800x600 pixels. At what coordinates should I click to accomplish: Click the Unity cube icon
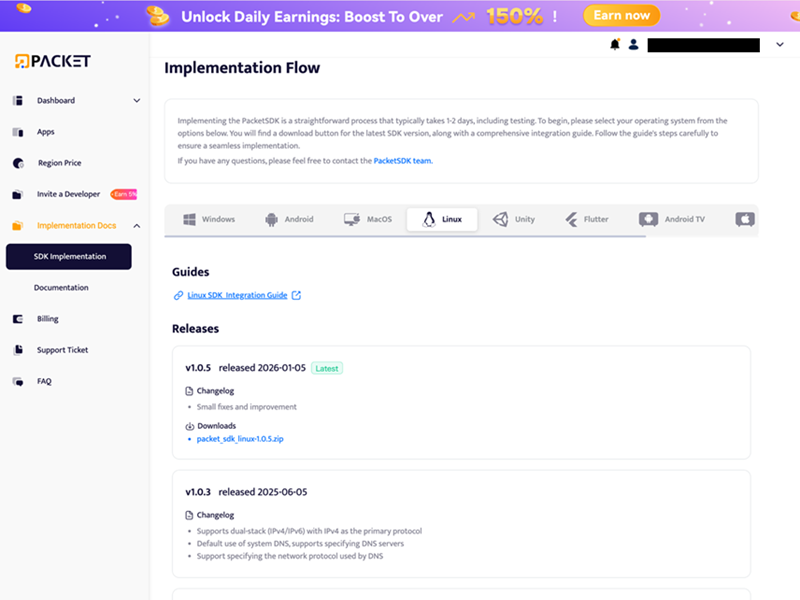500,219
